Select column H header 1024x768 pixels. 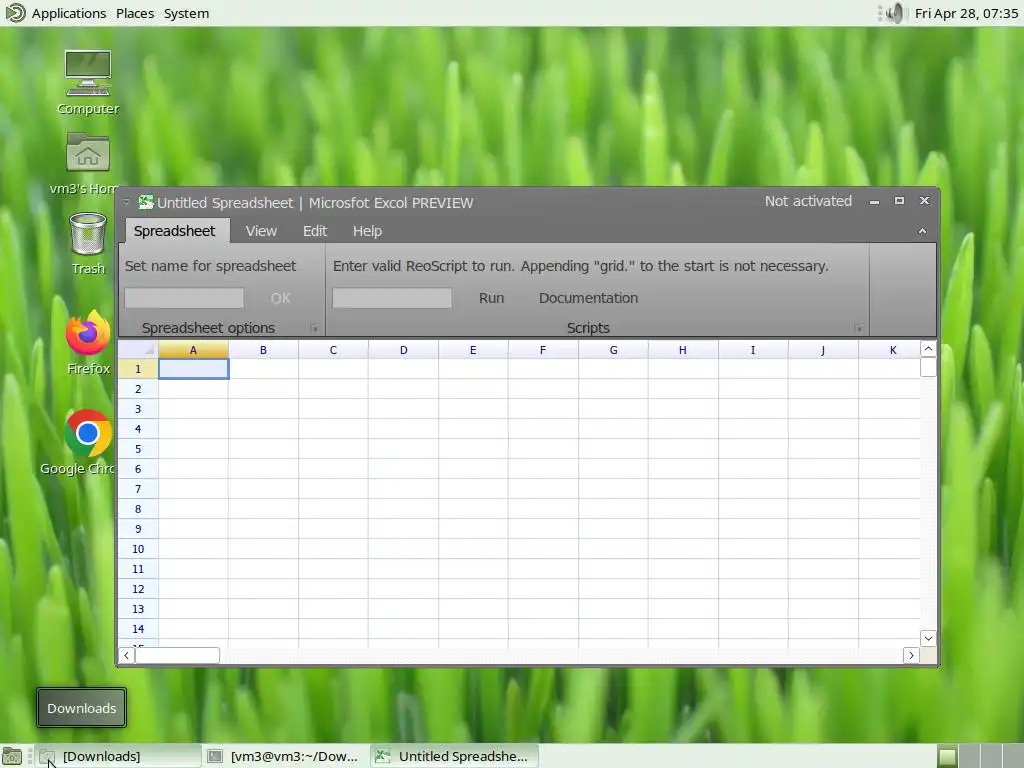682,350
